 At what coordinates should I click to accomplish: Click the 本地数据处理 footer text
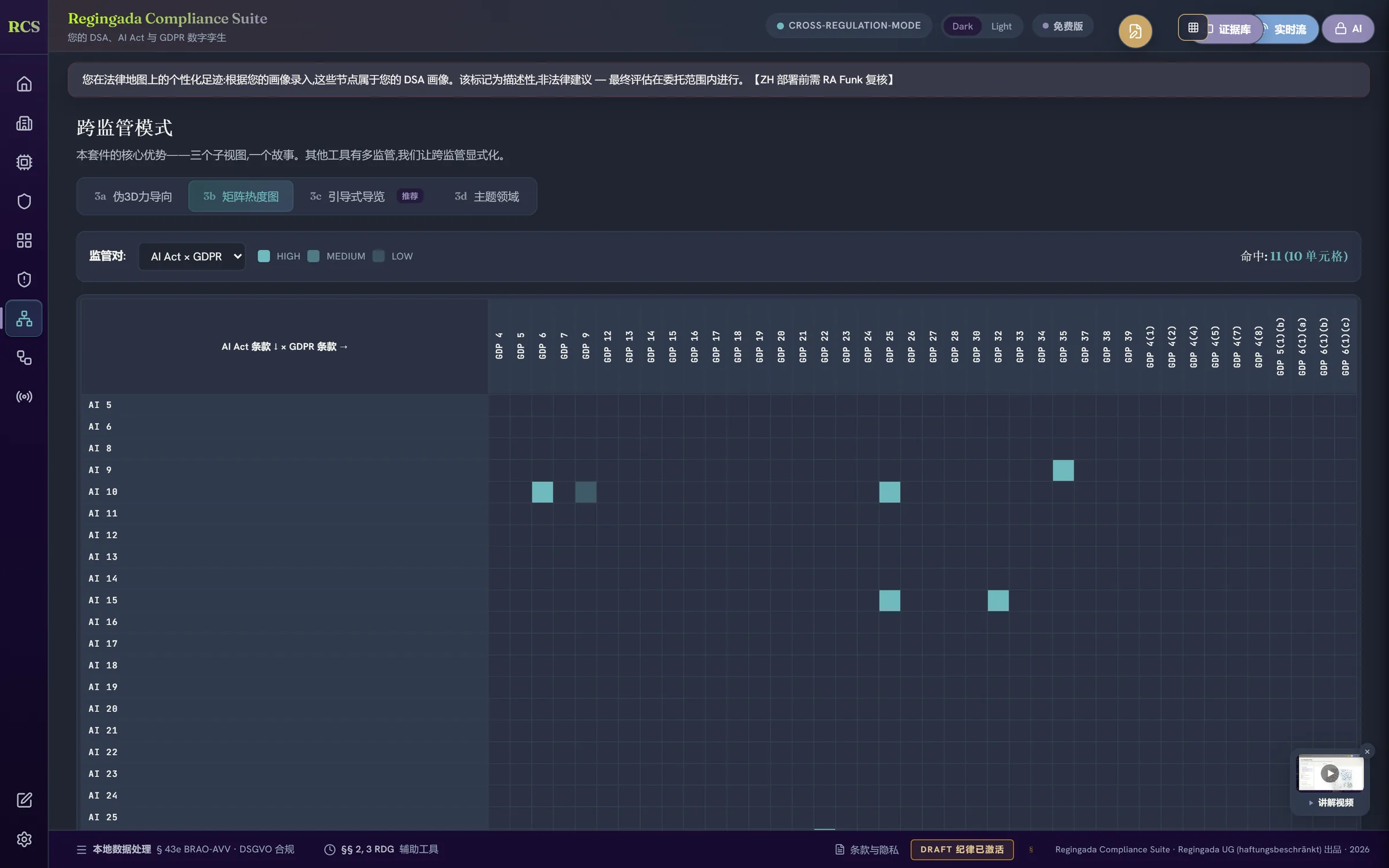click(x=122, y=849)
